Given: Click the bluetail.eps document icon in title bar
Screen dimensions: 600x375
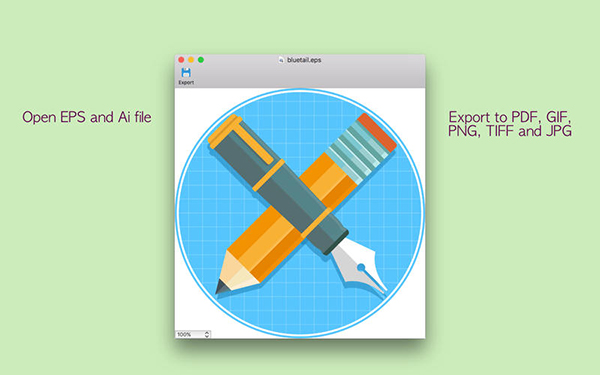Looking at the screenshot, I should [281, 60].
